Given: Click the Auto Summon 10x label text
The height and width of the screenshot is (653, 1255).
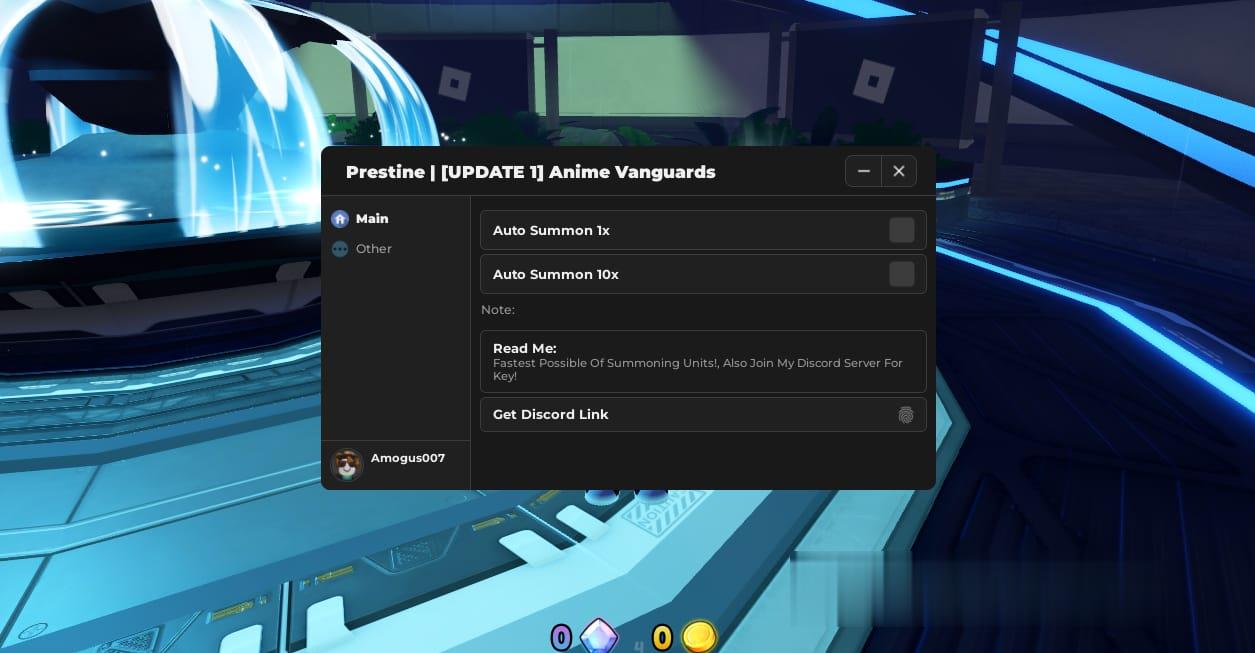Looking at the screenshot, I should [x=556, y=275].
